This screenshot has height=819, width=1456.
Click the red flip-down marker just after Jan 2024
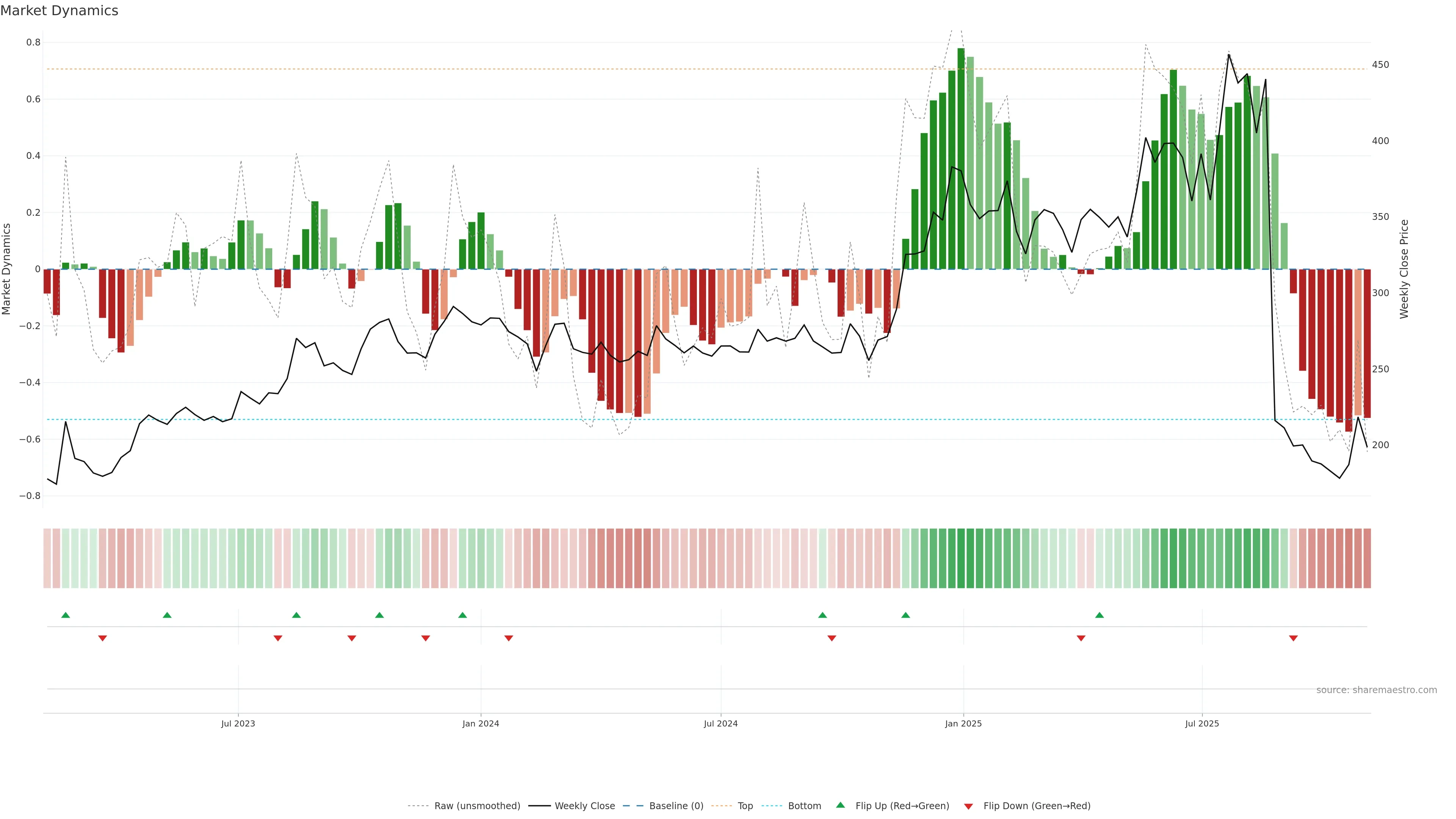pos(509,638)
